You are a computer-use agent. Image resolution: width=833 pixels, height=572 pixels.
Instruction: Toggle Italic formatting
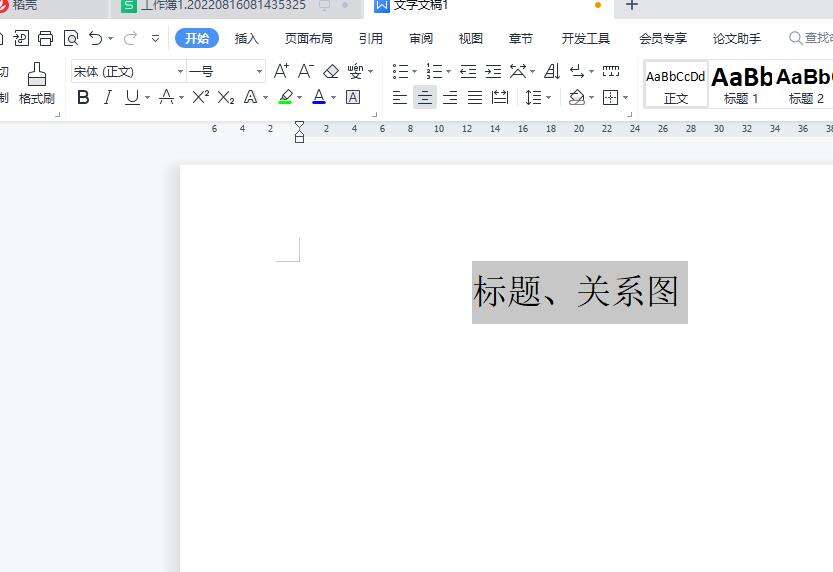(x=108, y=97)
